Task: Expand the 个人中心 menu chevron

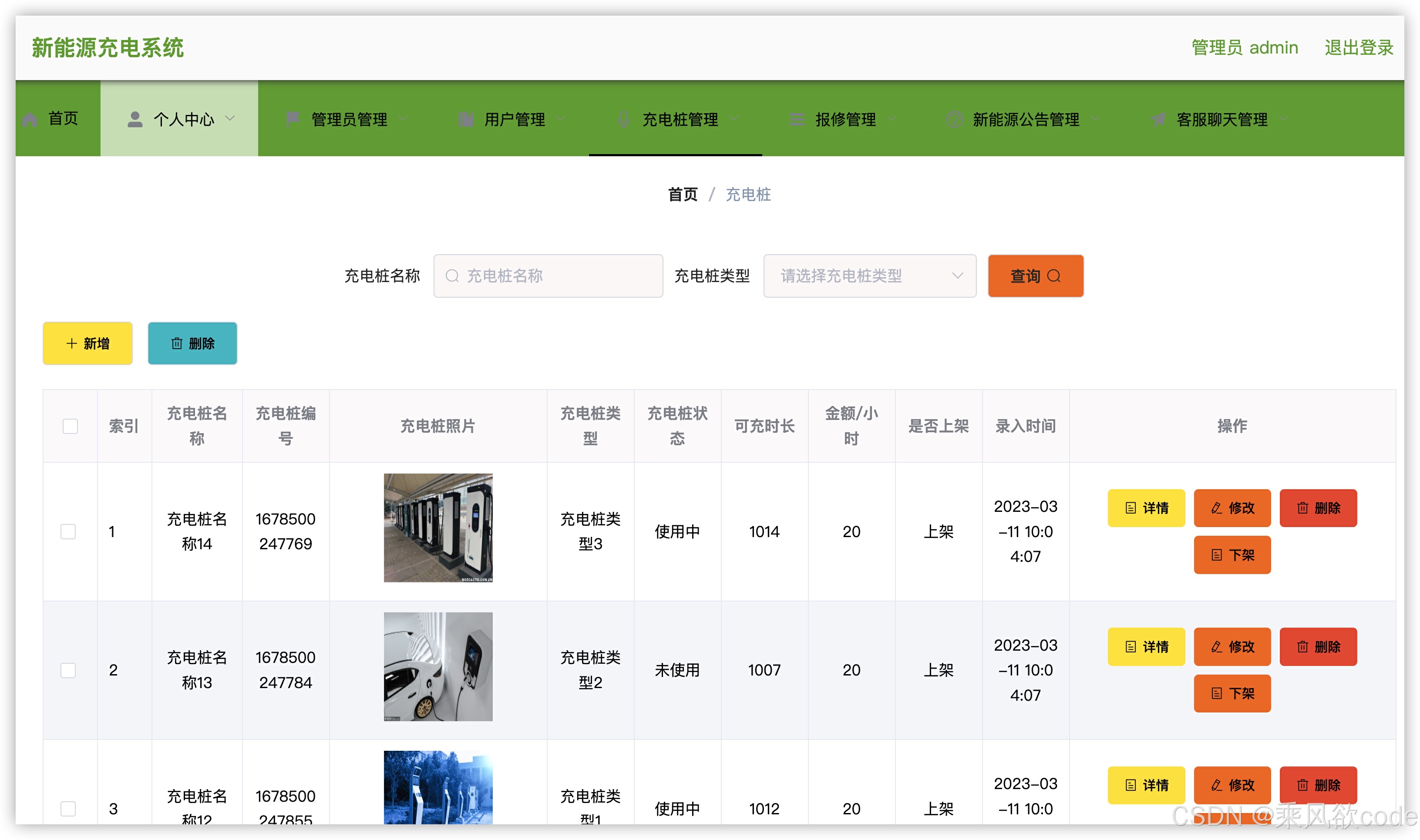Action: click(x=230, y=118)
